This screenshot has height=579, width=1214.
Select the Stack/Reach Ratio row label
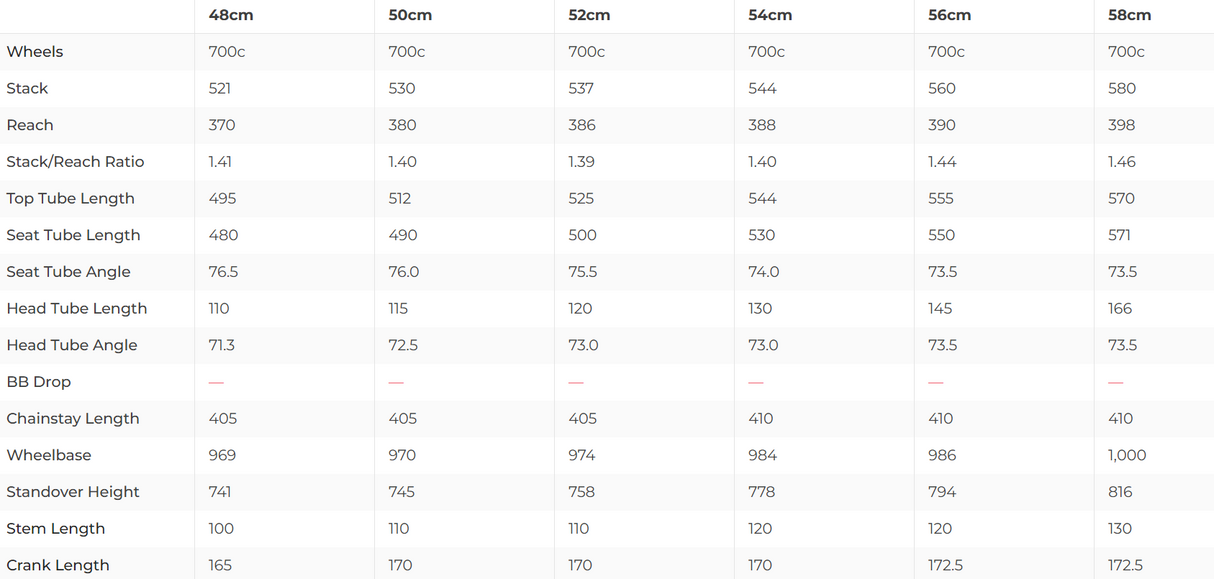(75, 162)
